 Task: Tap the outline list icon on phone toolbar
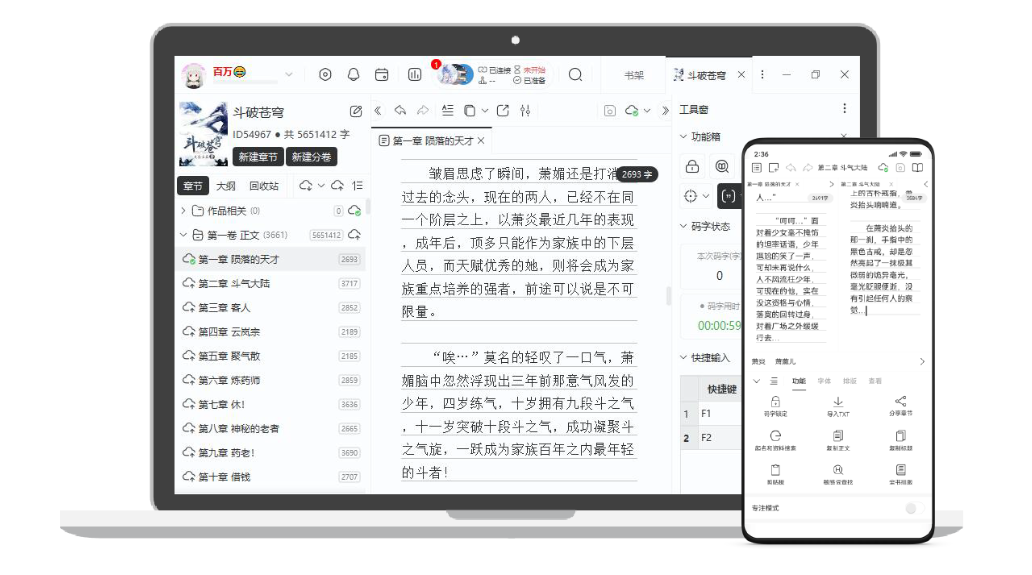pos(757,168)
